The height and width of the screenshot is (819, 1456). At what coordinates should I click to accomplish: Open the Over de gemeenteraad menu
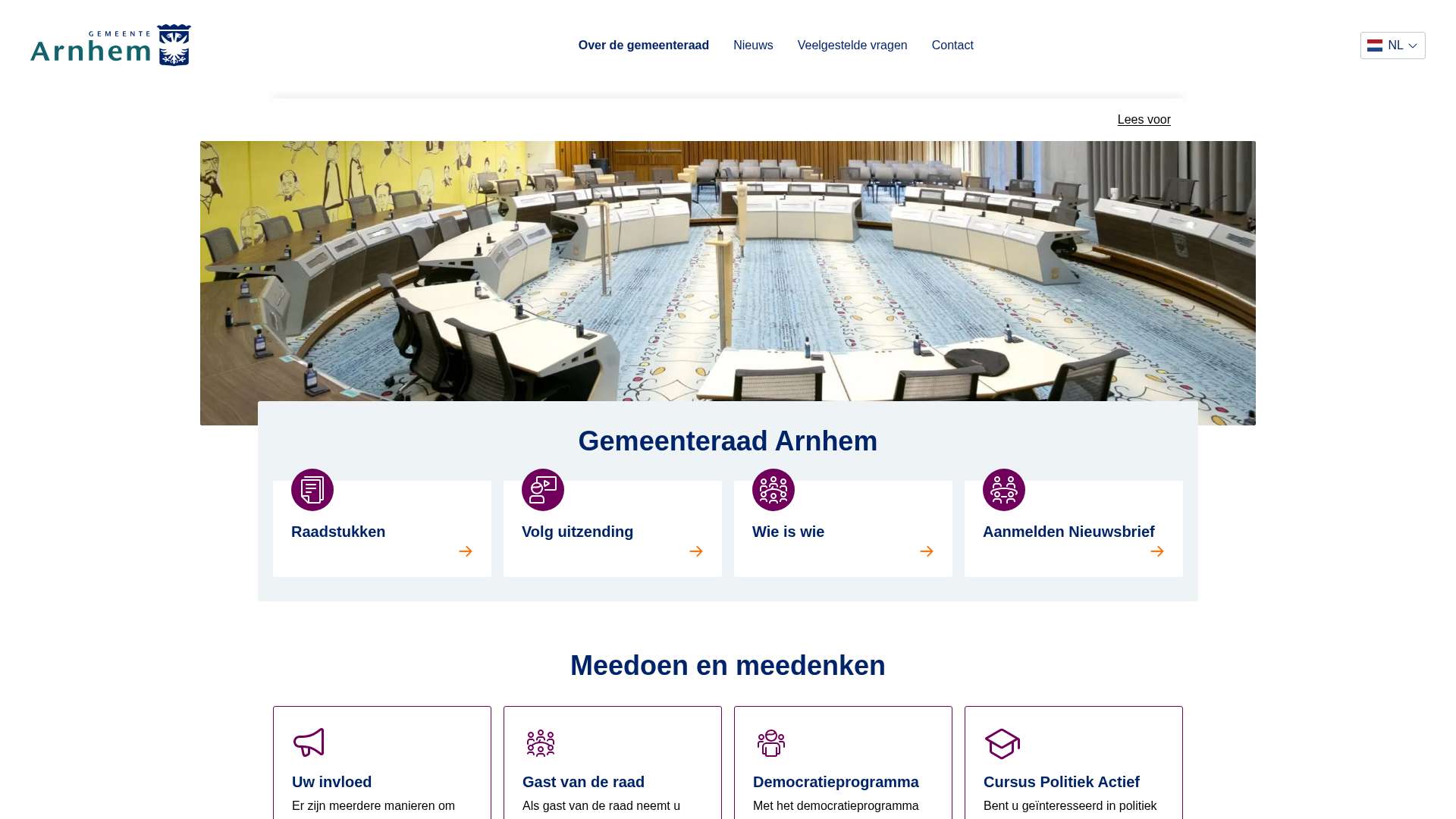pyautogui.click(x=643, y=45)
